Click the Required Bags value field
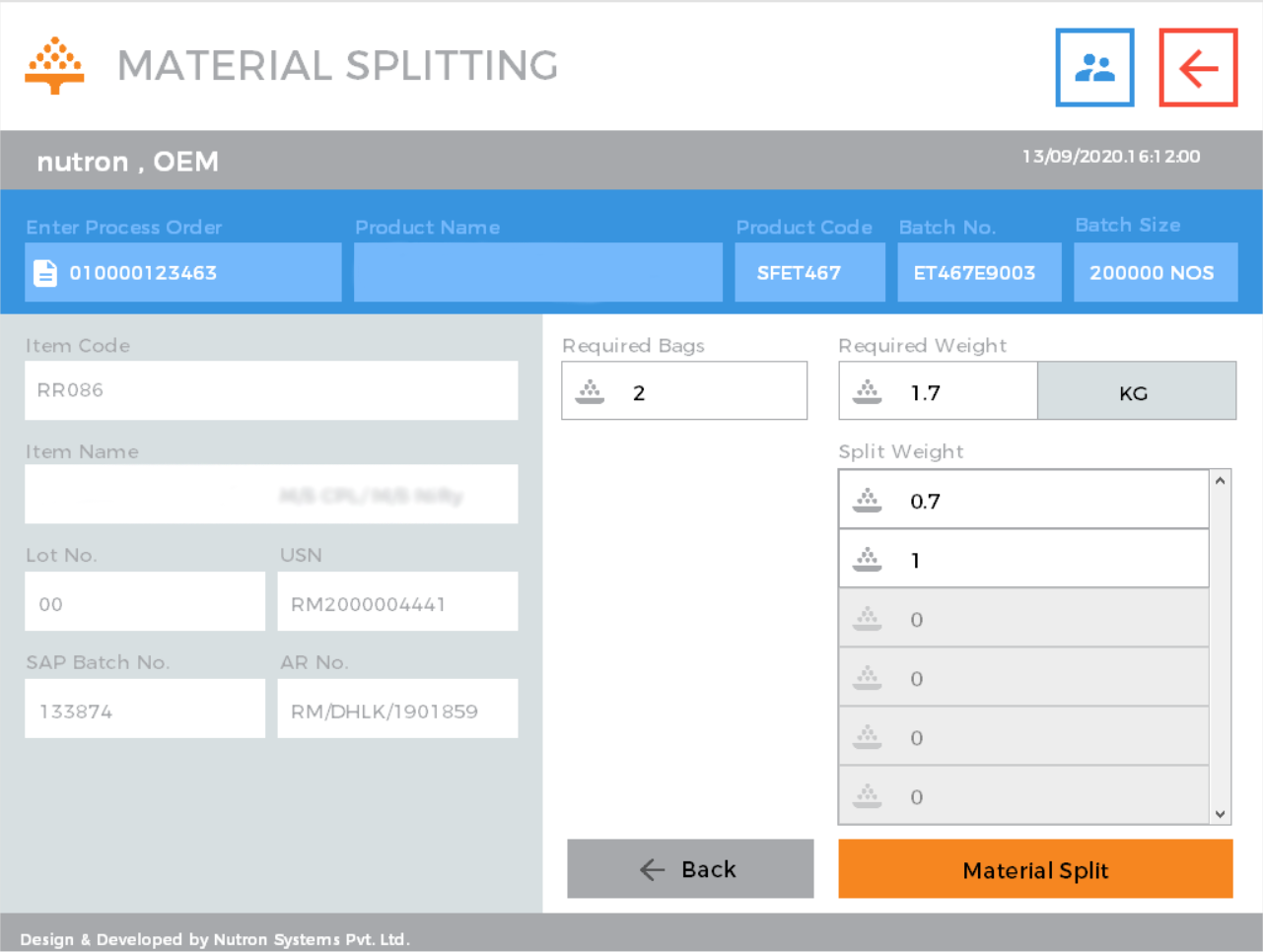Image resolution: width=1263 pixels, height=952 pixels. click(x=684, y=390)
